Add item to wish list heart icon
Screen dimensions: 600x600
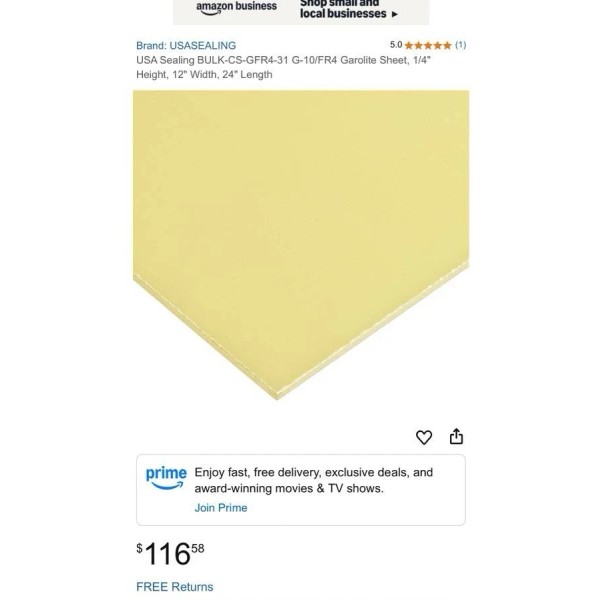click(424, 437)
